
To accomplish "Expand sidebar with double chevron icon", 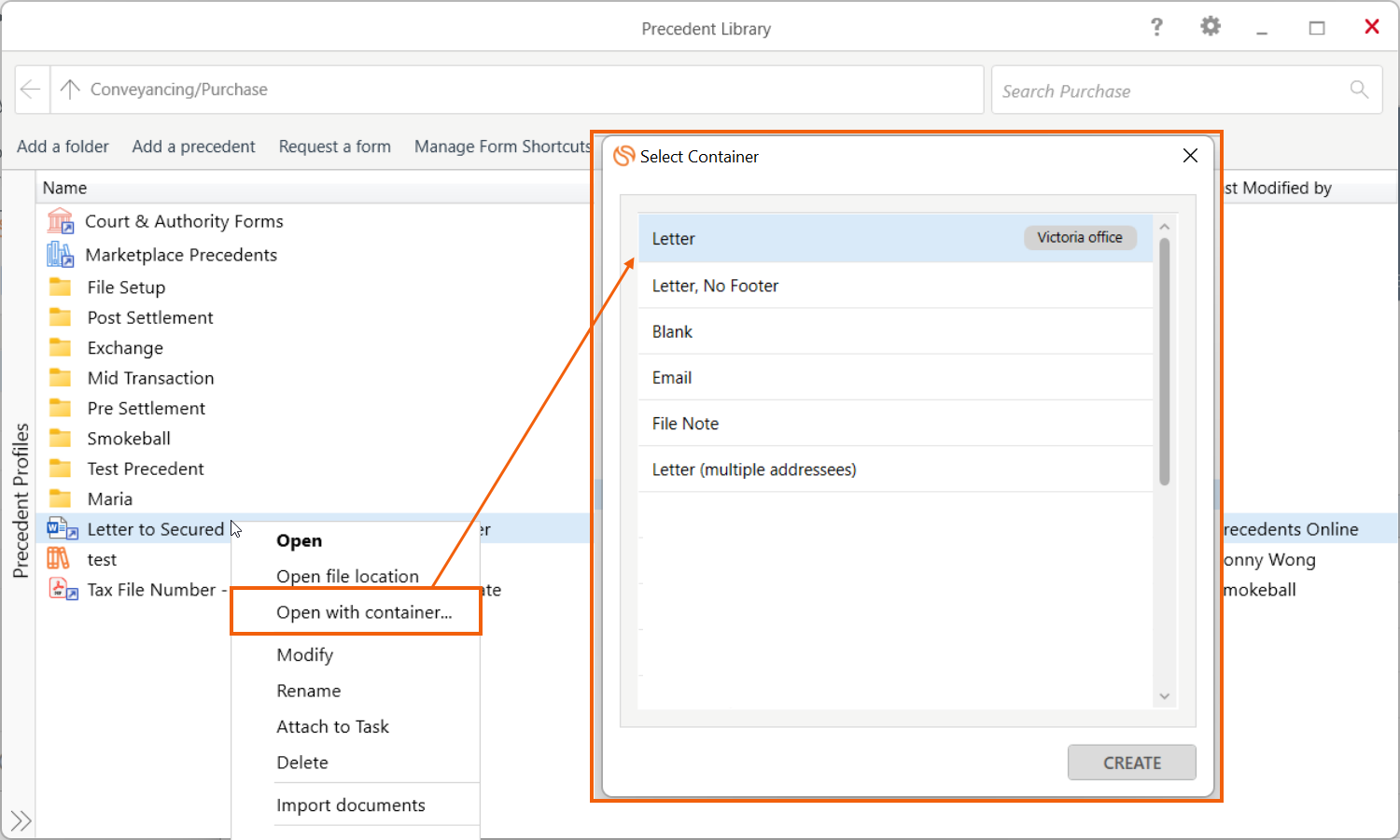I will (x=21, y=821).
